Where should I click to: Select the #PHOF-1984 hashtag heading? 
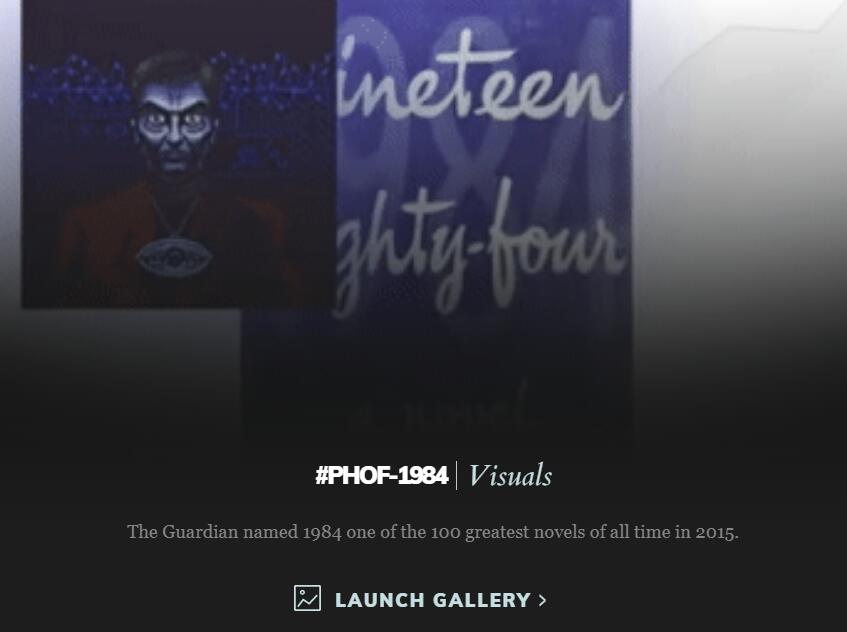[381, 476]
